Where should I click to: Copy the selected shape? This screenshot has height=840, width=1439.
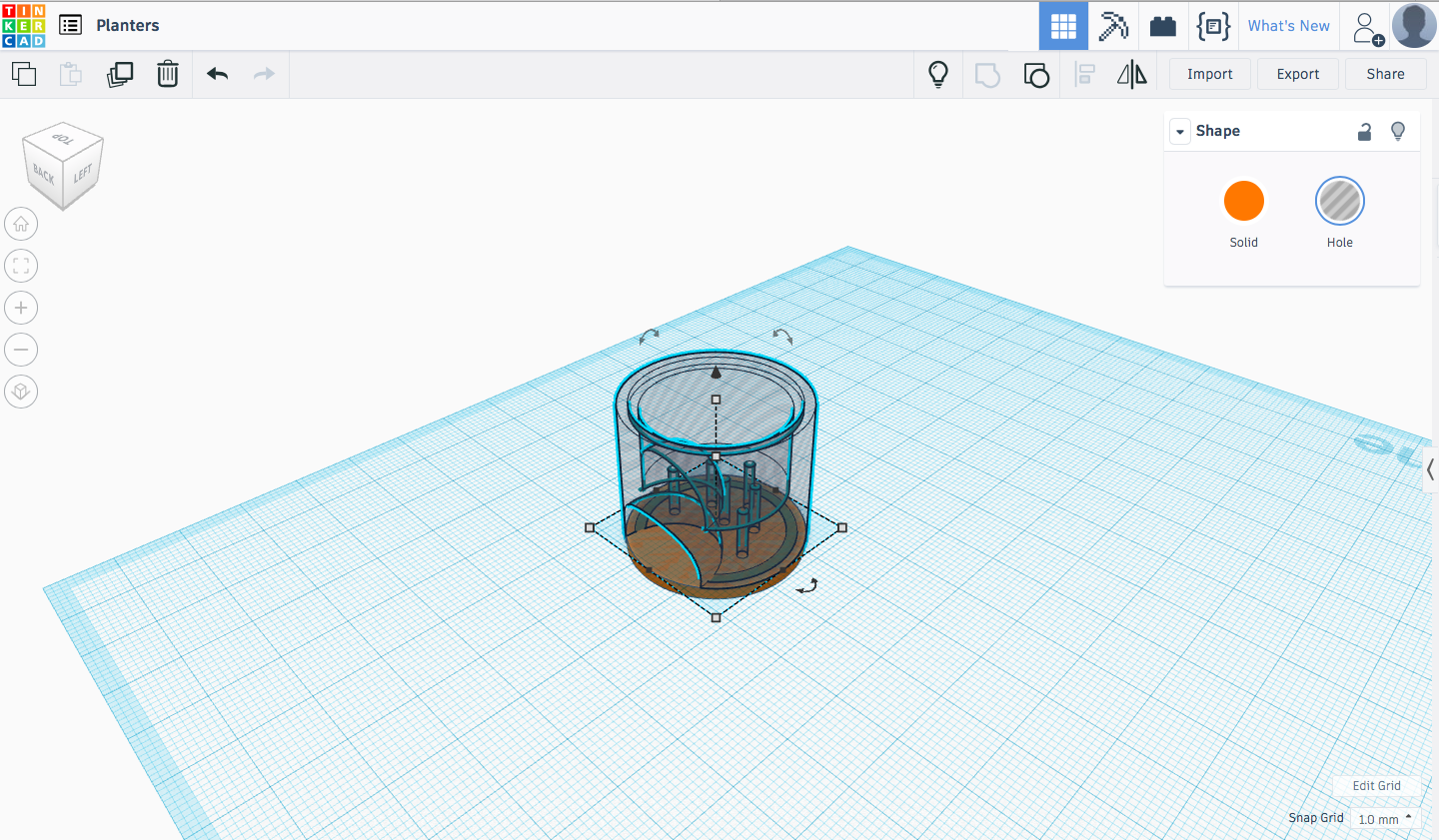click(24, 74)
